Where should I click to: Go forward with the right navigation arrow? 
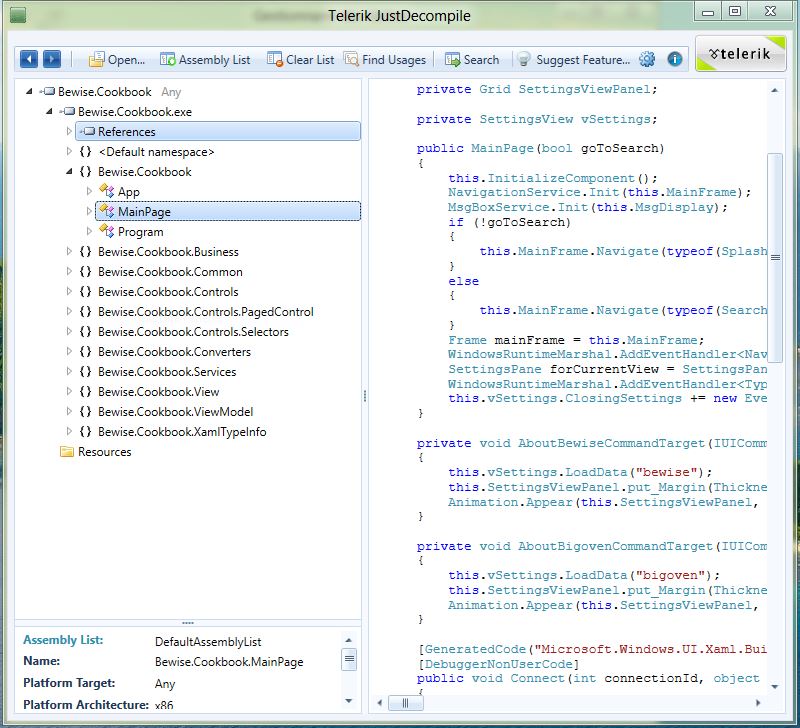[x=52, y=59]
